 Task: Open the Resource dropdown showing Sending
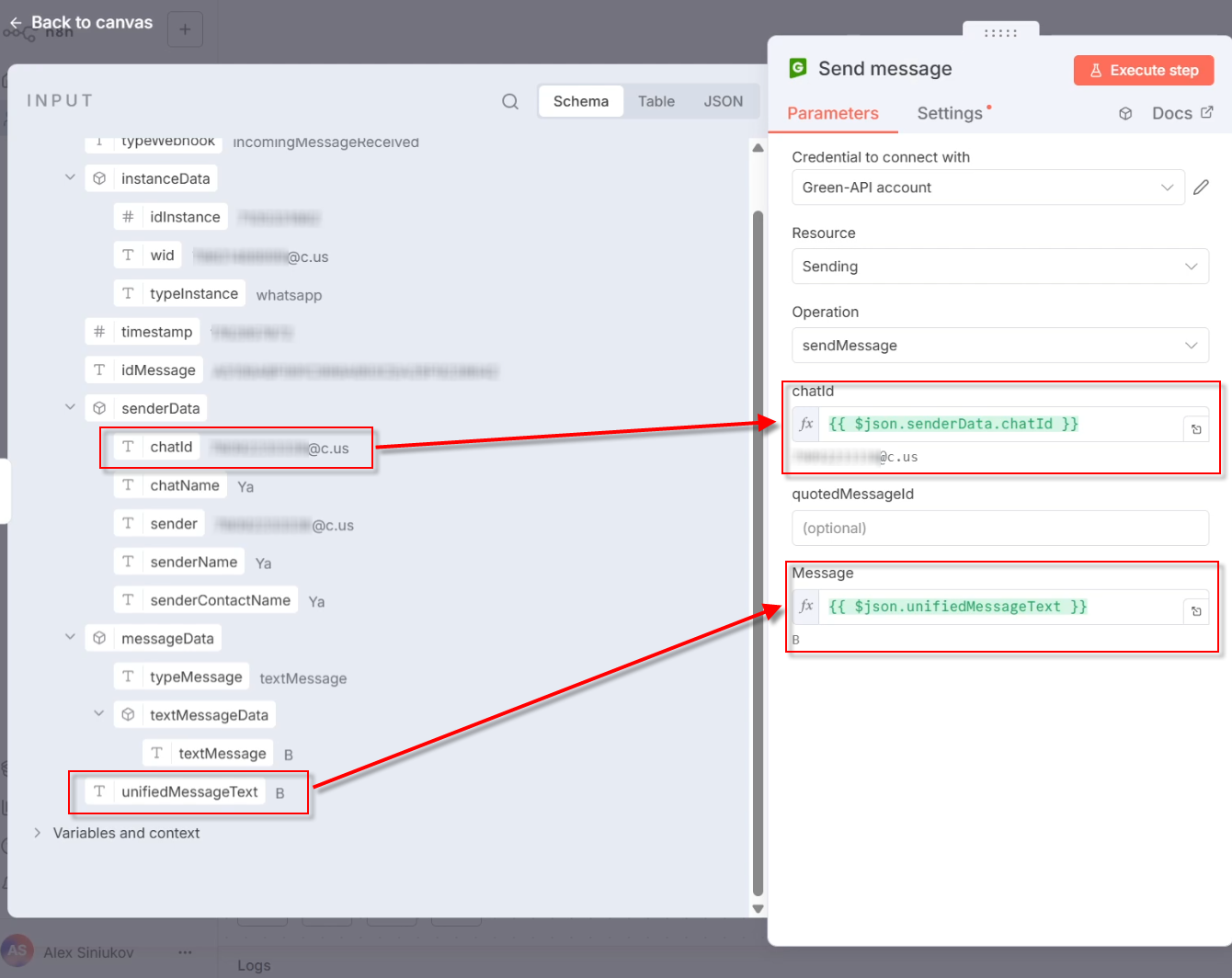(999, 267)
